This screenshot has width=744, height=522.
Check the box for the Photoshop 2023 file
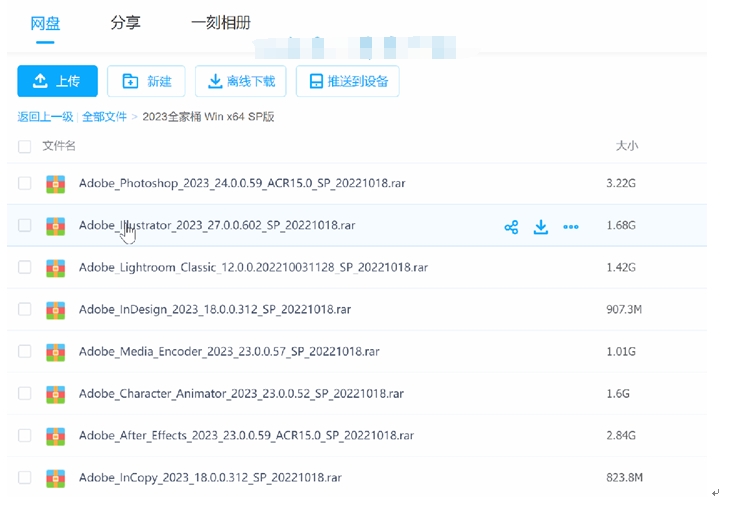click(25, 183)
